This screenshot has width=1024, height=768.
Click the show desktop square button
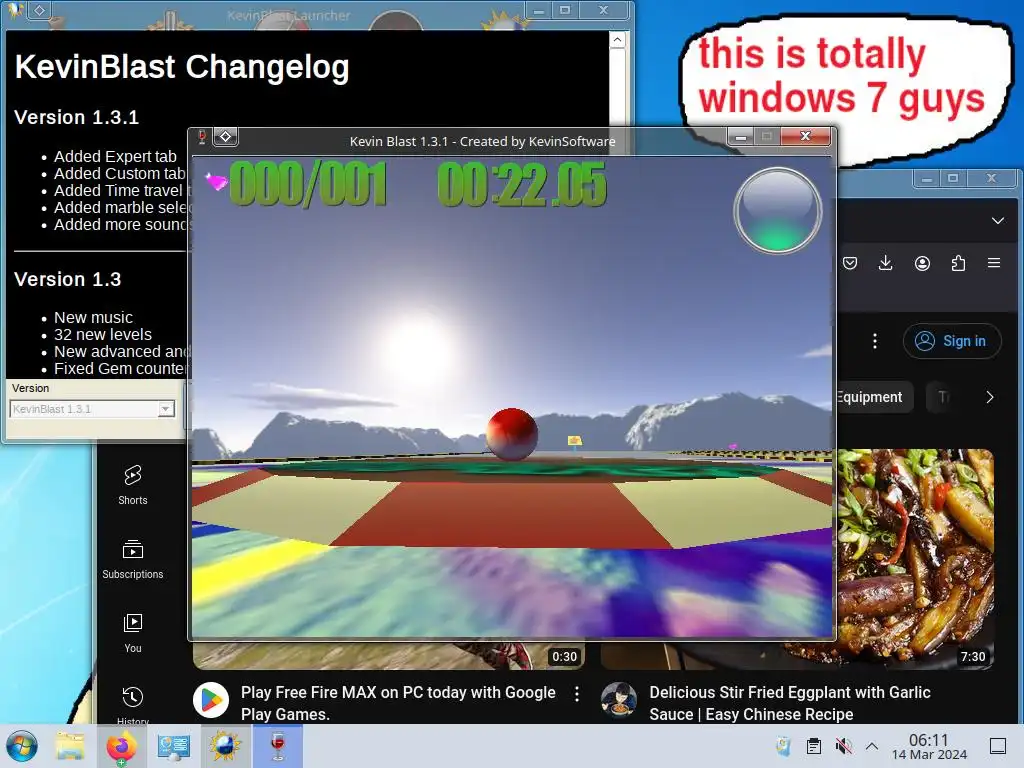pos(998,746)
